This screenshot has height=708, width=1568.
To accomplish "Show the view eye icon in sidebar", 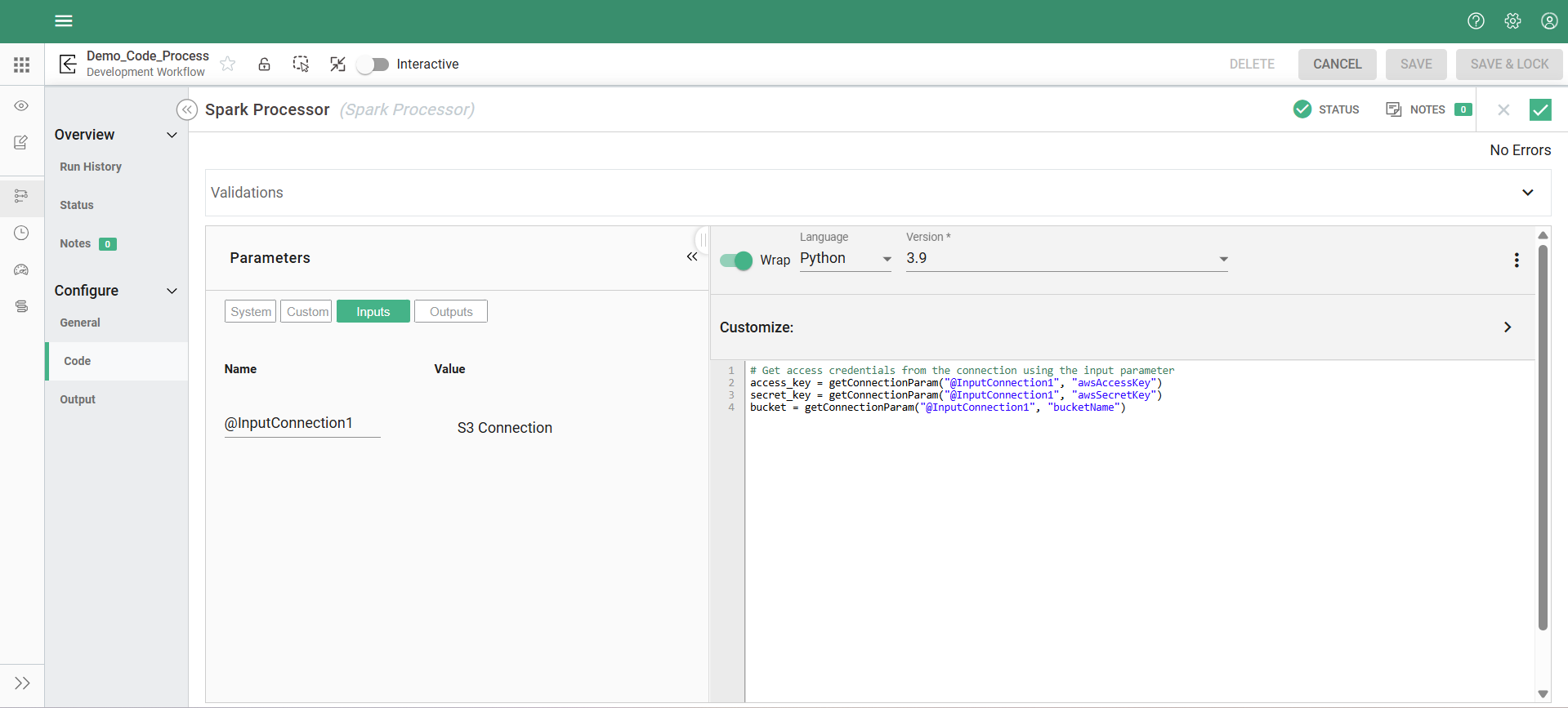I will [22, 106].
